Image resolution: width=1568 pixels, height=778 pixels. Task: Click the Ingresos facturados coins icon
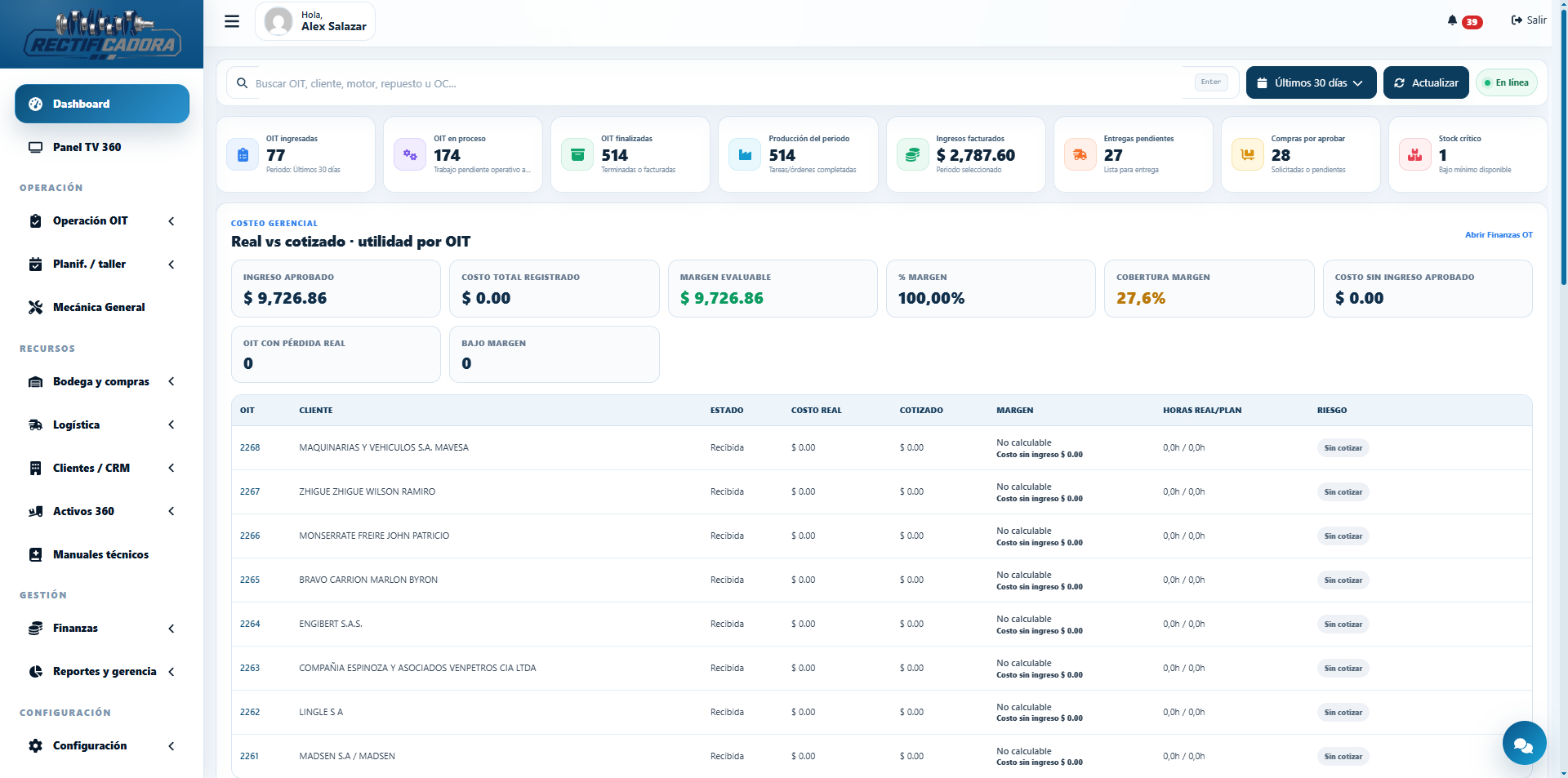(912, 154)
